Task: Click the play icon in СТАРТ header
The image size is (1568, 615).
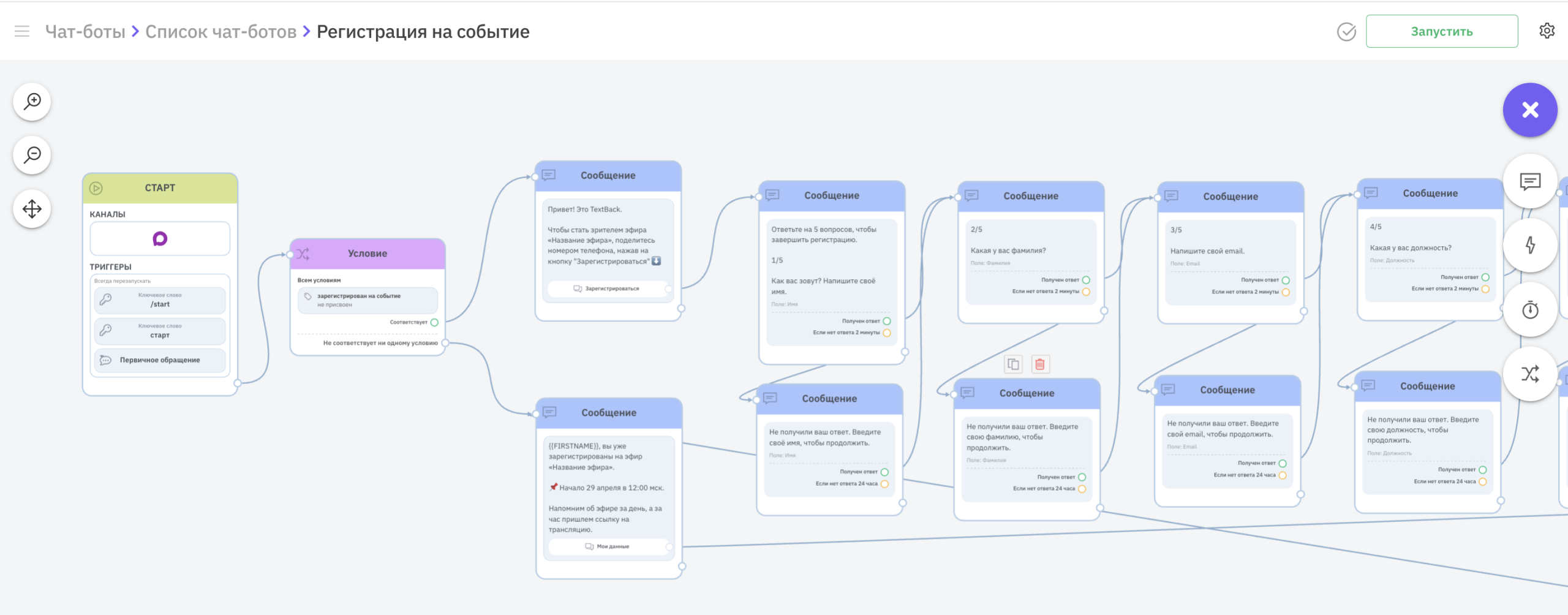Action: [x=96, y=188]
